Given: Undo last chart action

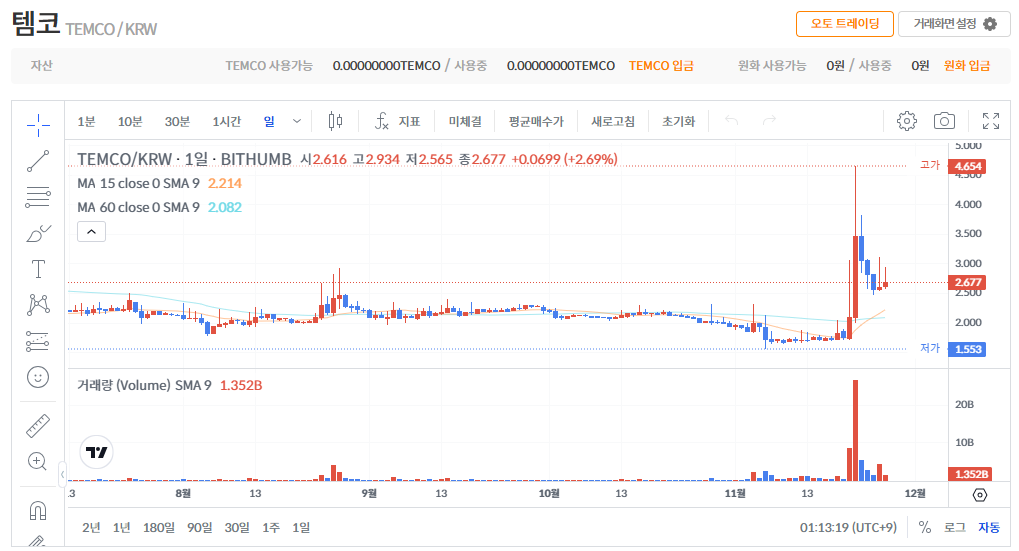Looking at the screenshot, I should pos(732,120).
